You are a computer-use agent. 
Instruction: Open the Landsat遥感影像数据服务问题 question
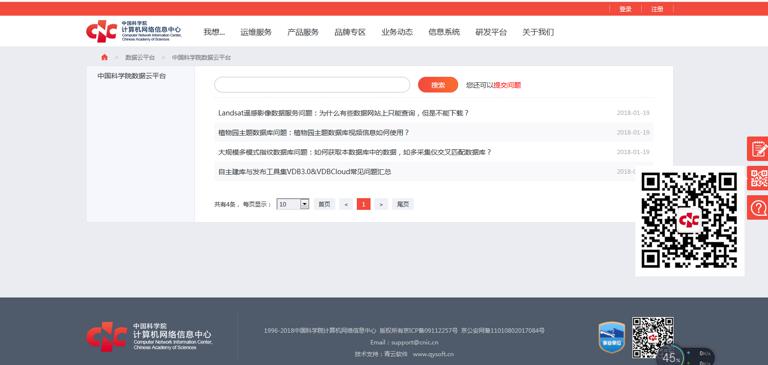(x=343, y=113)
